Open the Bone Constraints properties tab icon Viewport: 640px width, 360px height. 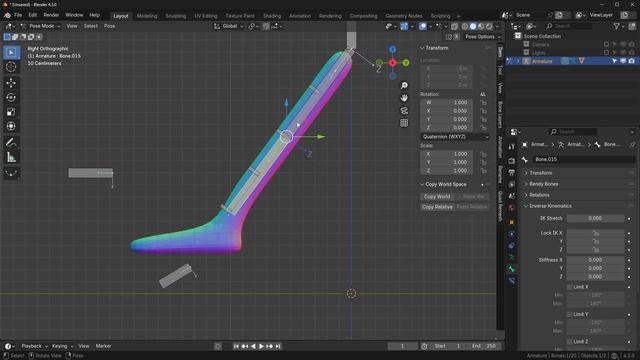(511, 281)
